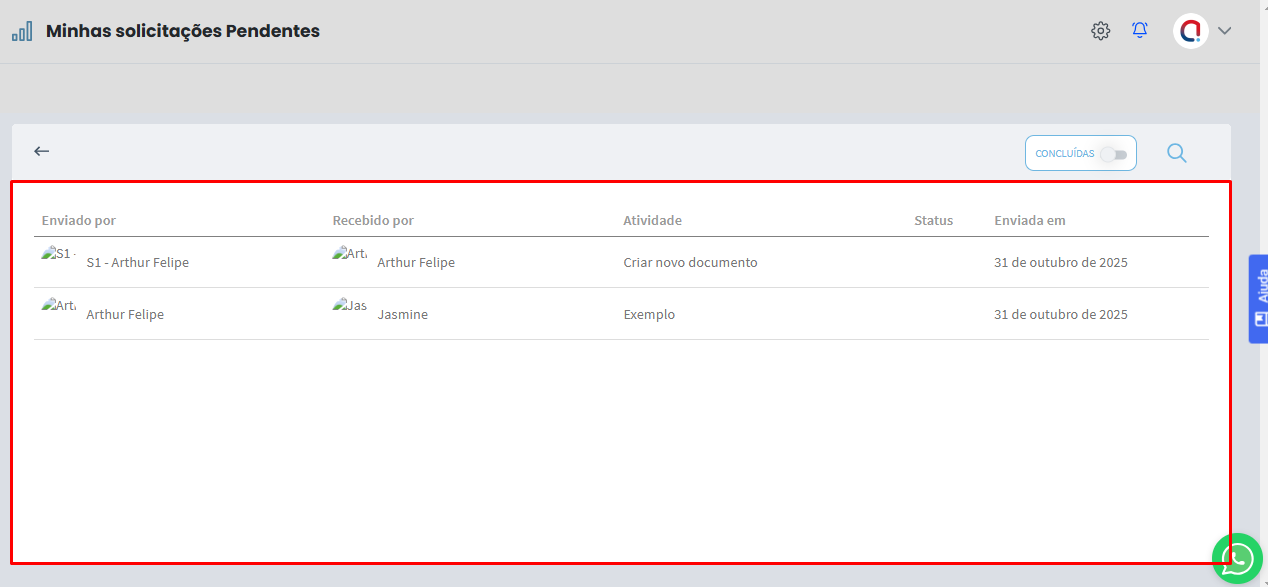Click the Atividade column header

tap(652, 220)
